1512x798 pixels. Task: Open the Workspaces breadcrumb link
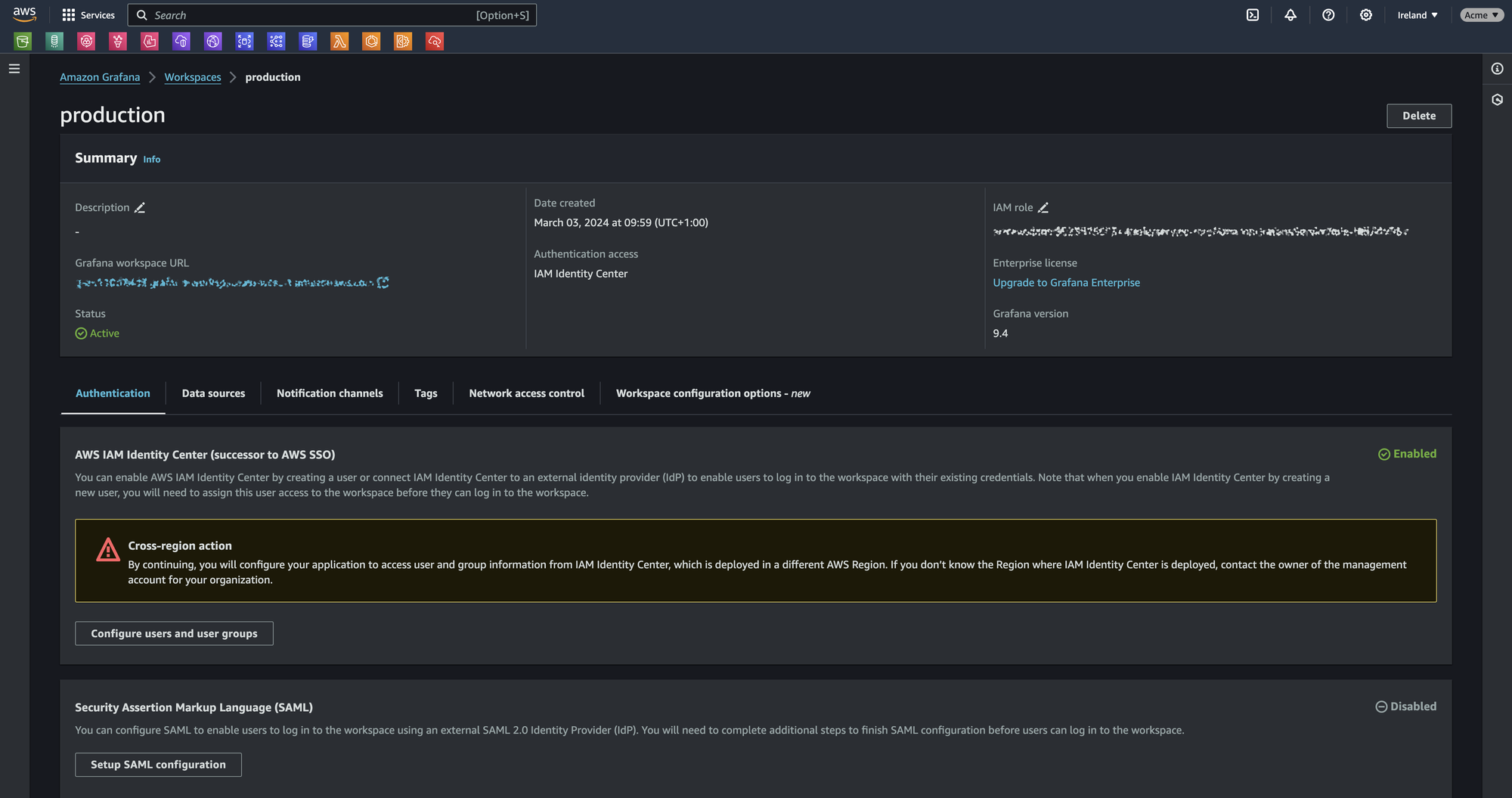pos(193,77)
